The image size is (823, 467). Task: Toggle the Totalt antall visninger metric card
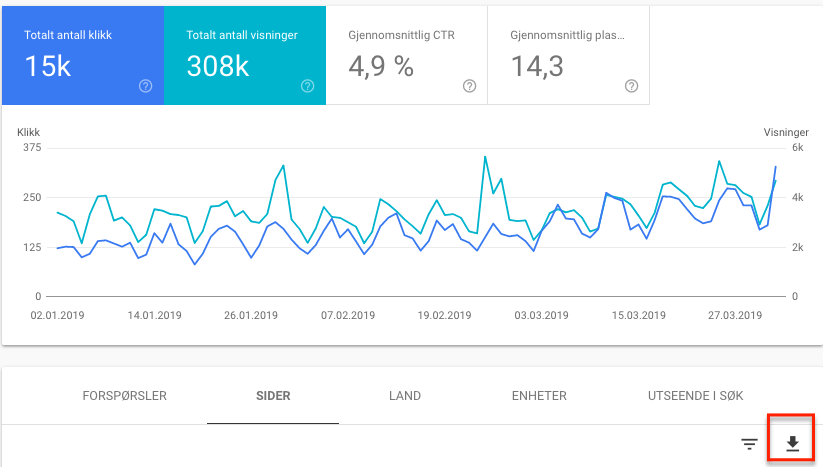pos(245,55)
